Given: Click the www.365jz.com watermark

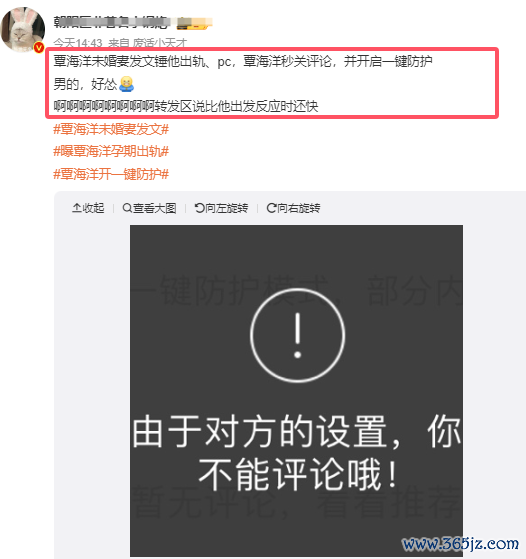Looking at the screenshot, I should pos(460,544).
